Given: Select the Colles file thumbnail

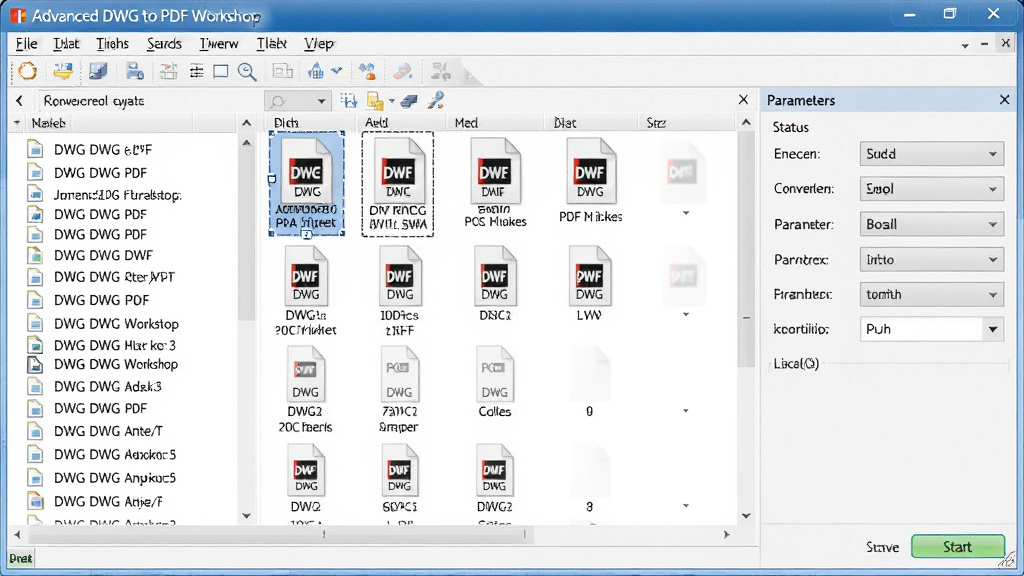Looking at the screenshot, I should pyautogui.click(x=494, y=383).
